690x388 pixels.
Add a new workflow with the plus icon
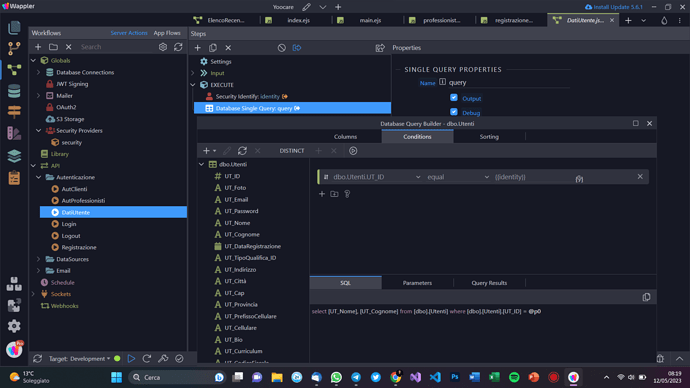click(38, 47)
